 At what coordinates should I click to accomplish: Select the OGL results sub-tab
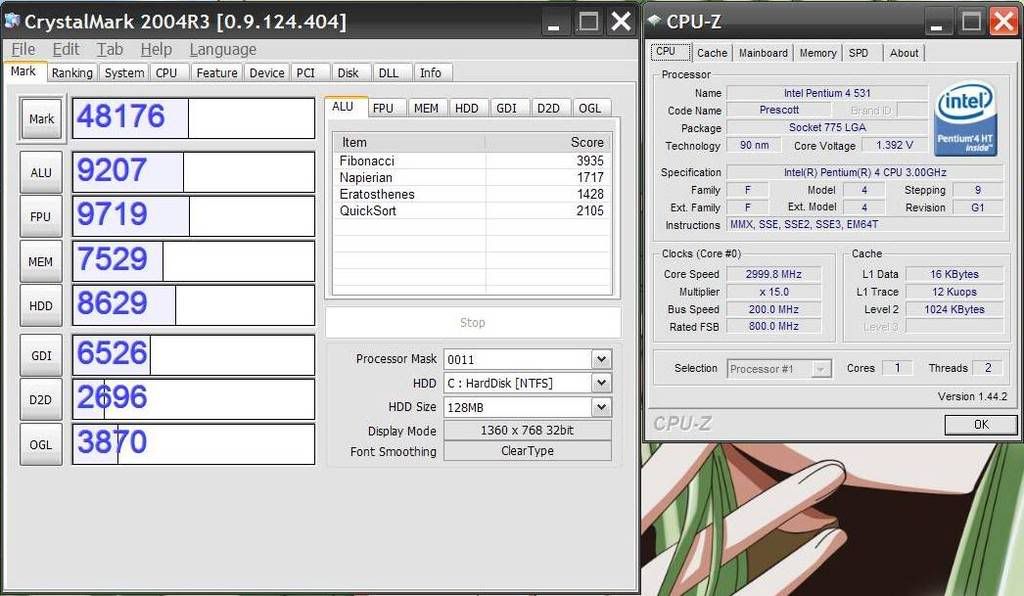click(590, 108)
